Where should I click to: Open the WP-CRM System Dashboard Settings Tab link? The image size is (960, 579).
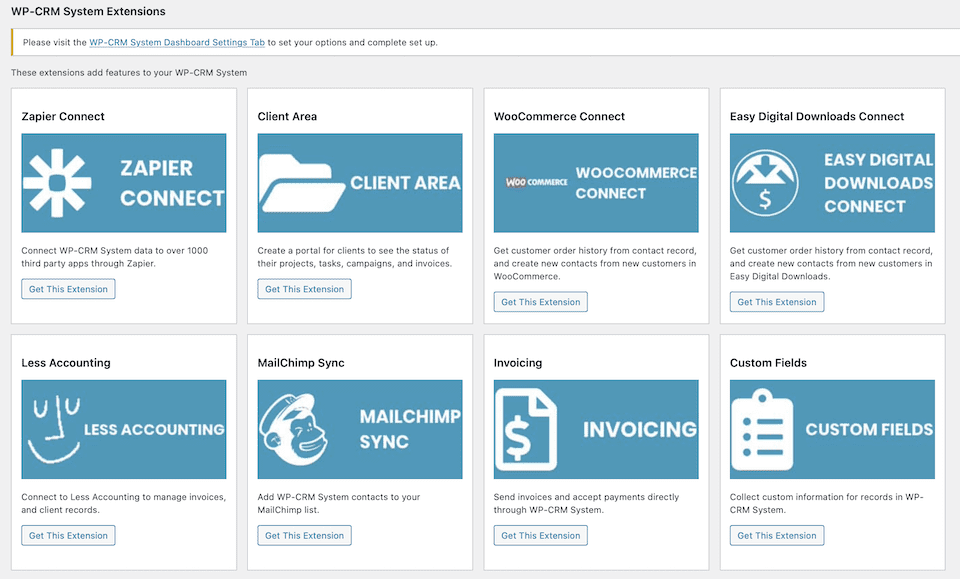[177, 42]
